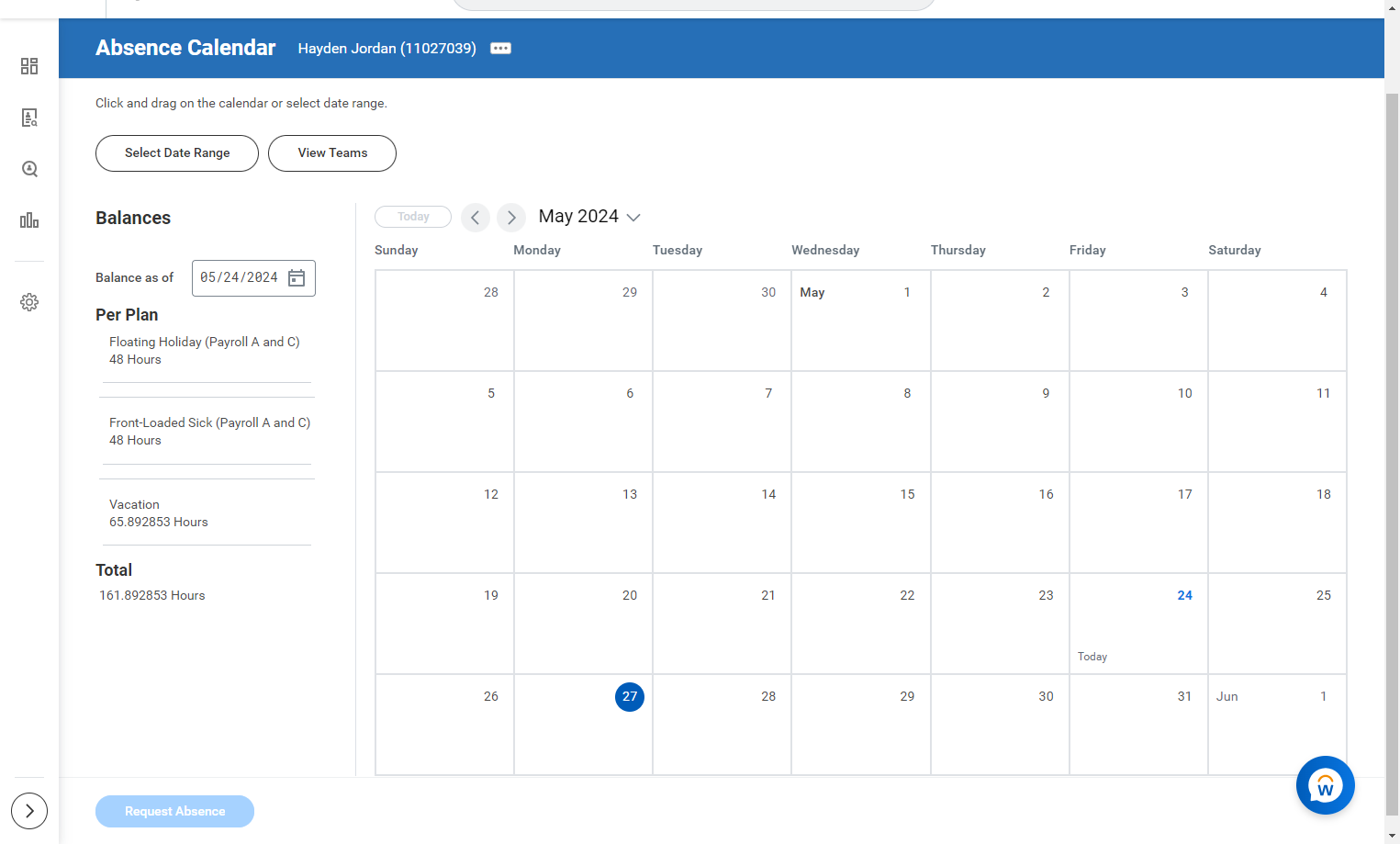Open the directory search icon in sidebar

click(x=29, y=118)
